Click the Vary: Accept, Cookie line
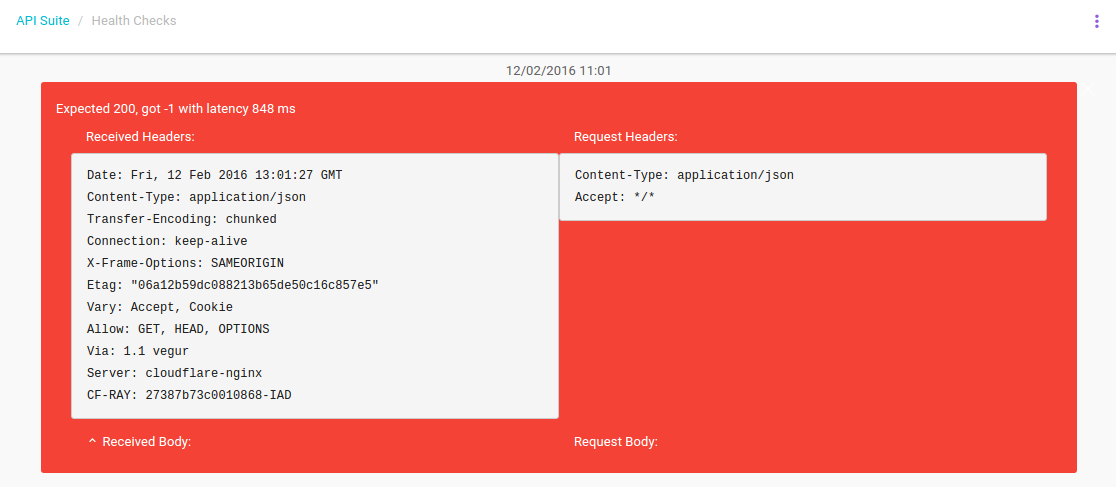 (x=160, y=307)
